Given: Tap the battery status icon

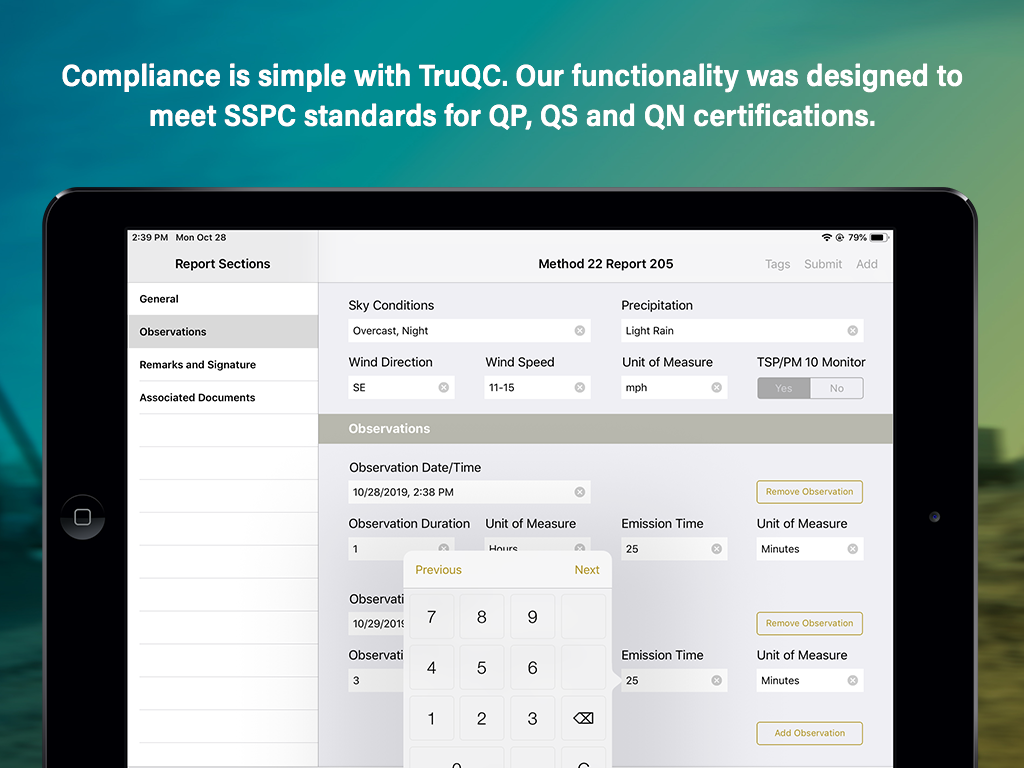Looking at the screenshot, I should (x=878, y=238).
